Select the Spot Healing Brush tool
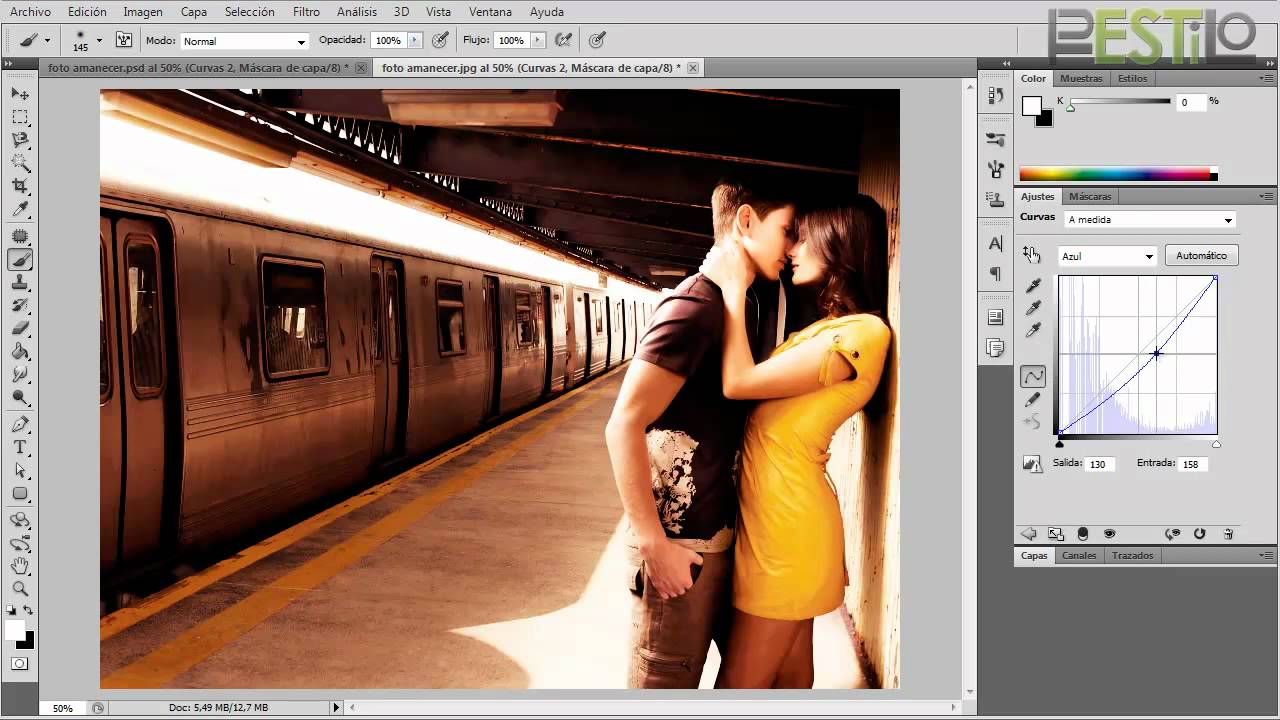 [x=20, y=236]
